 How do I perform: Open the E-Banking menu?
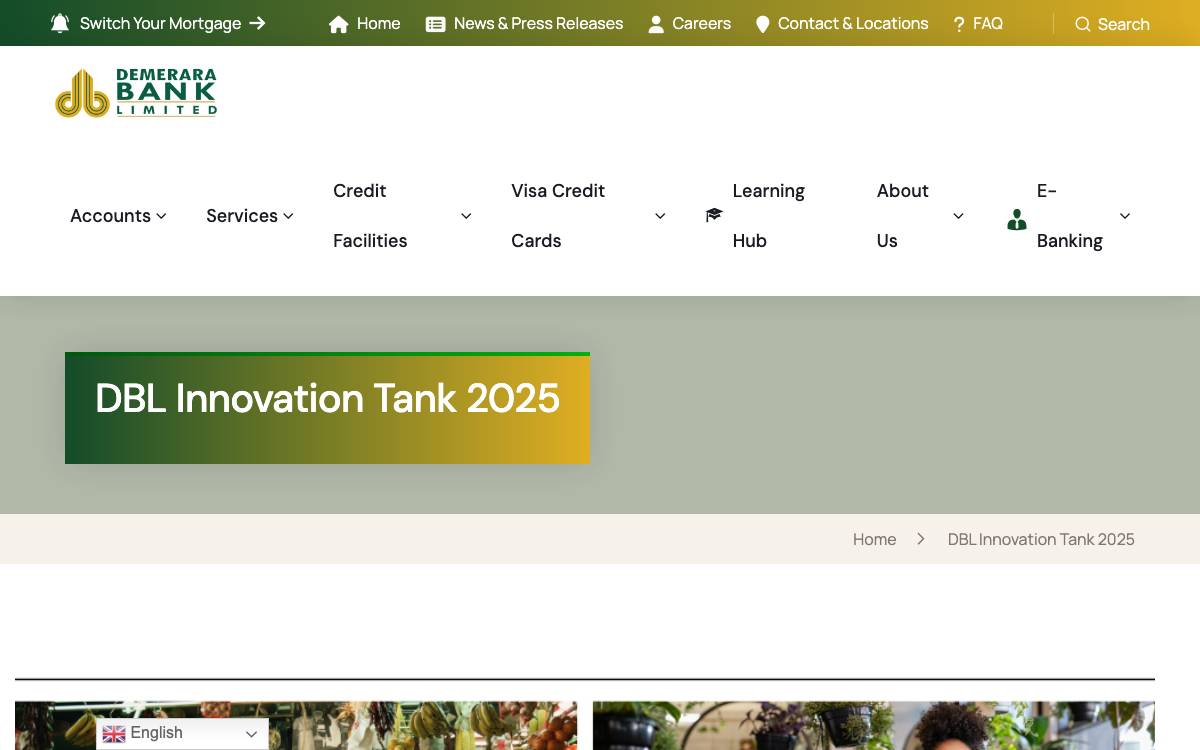click(1069, 216)
